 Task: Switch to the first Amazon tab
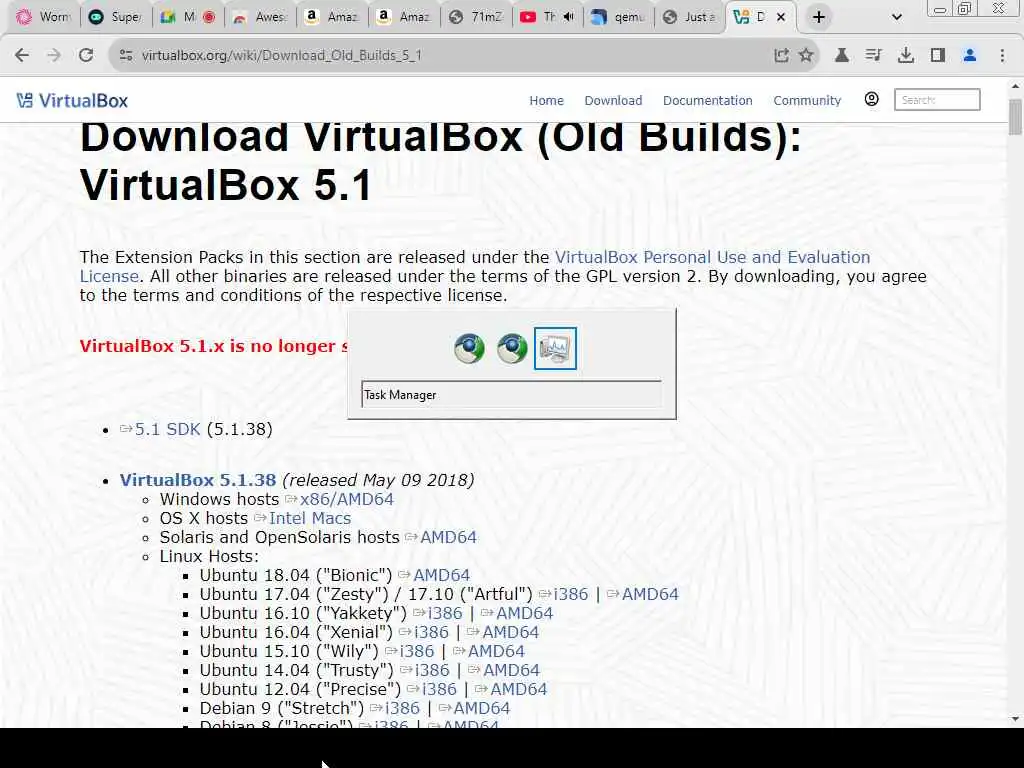pyautogui.click(x=332, y=18)
